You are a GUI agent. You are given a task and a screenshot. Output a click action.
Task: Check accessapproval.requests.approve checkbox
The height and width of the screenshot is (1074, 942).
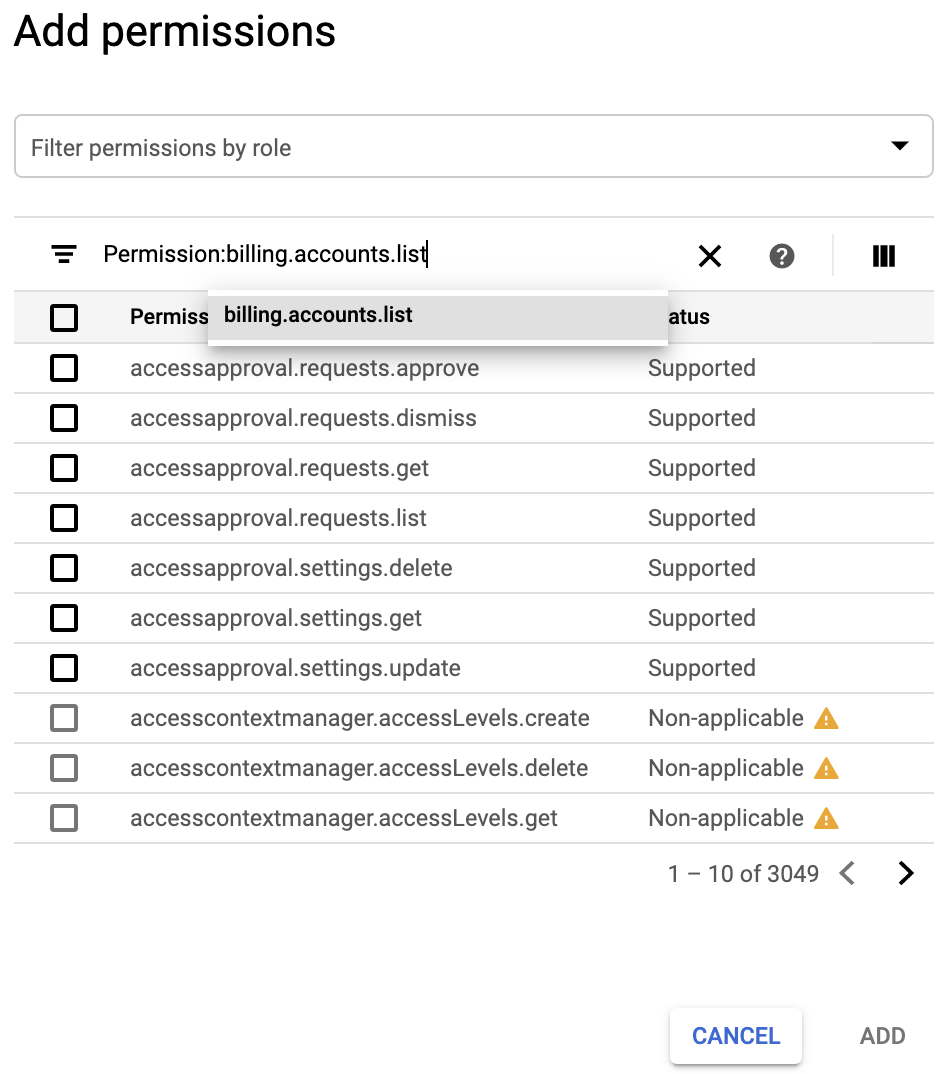[64, 368]
